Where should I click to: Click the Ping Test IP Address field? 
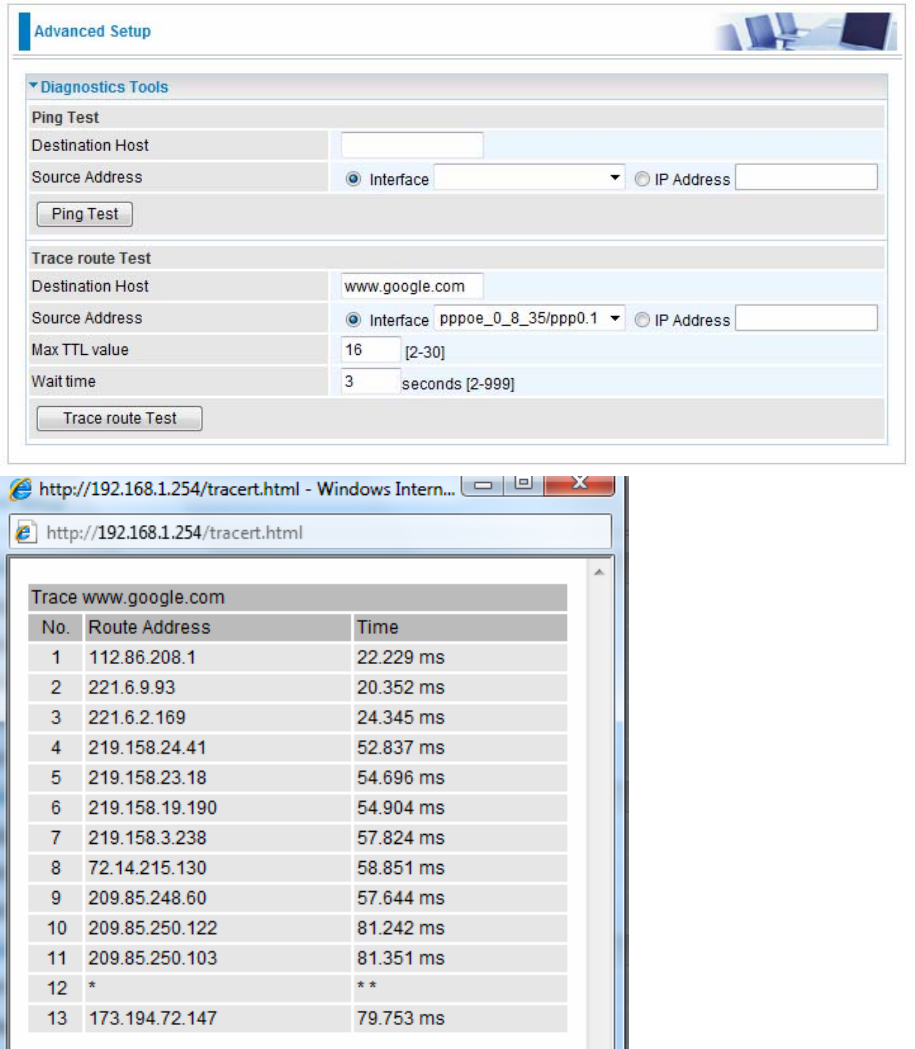pos(806,177)
